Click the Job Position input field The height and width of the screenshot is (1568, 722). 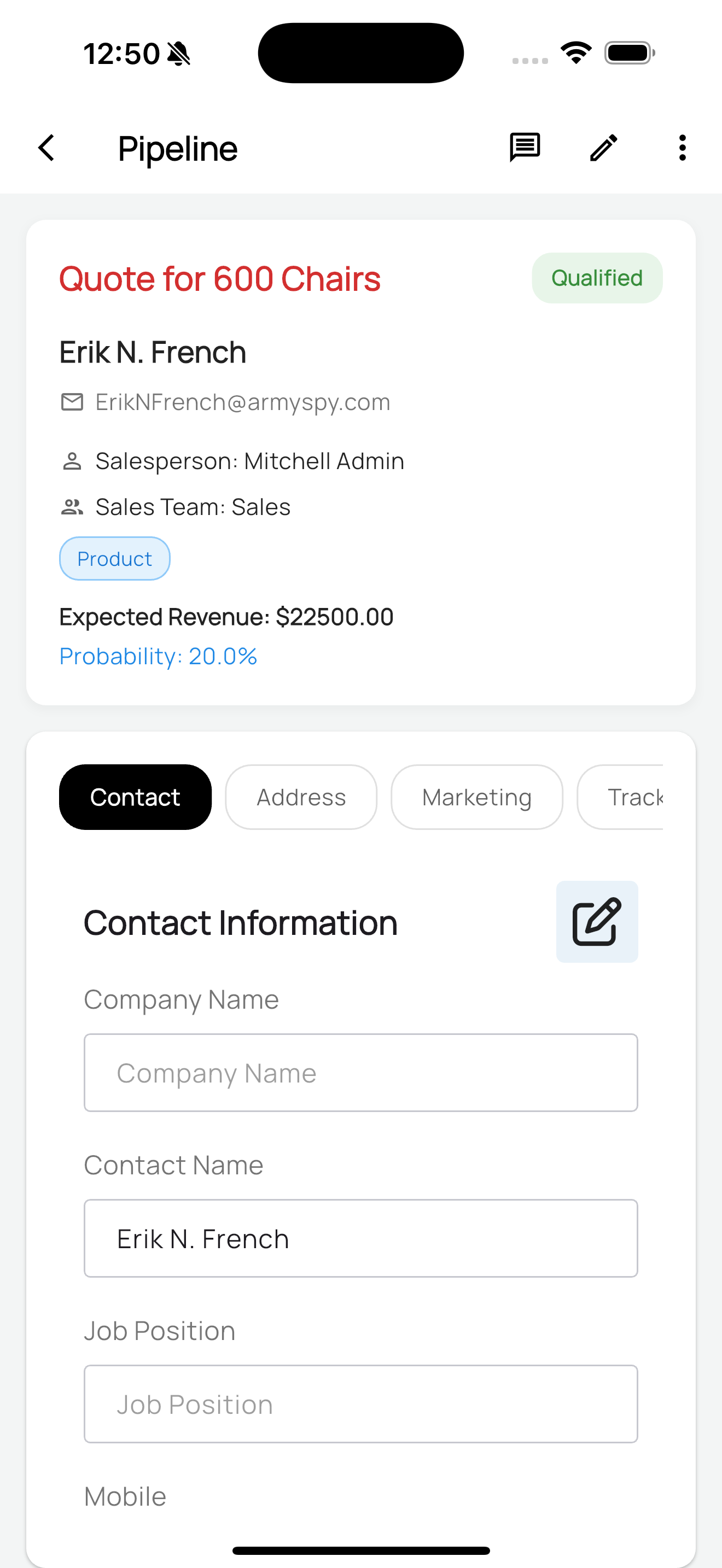point(360,1405)
